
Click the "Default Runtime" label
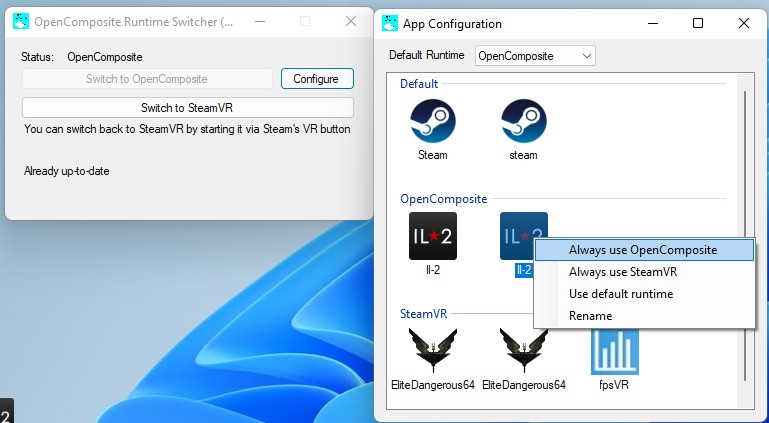427,55
